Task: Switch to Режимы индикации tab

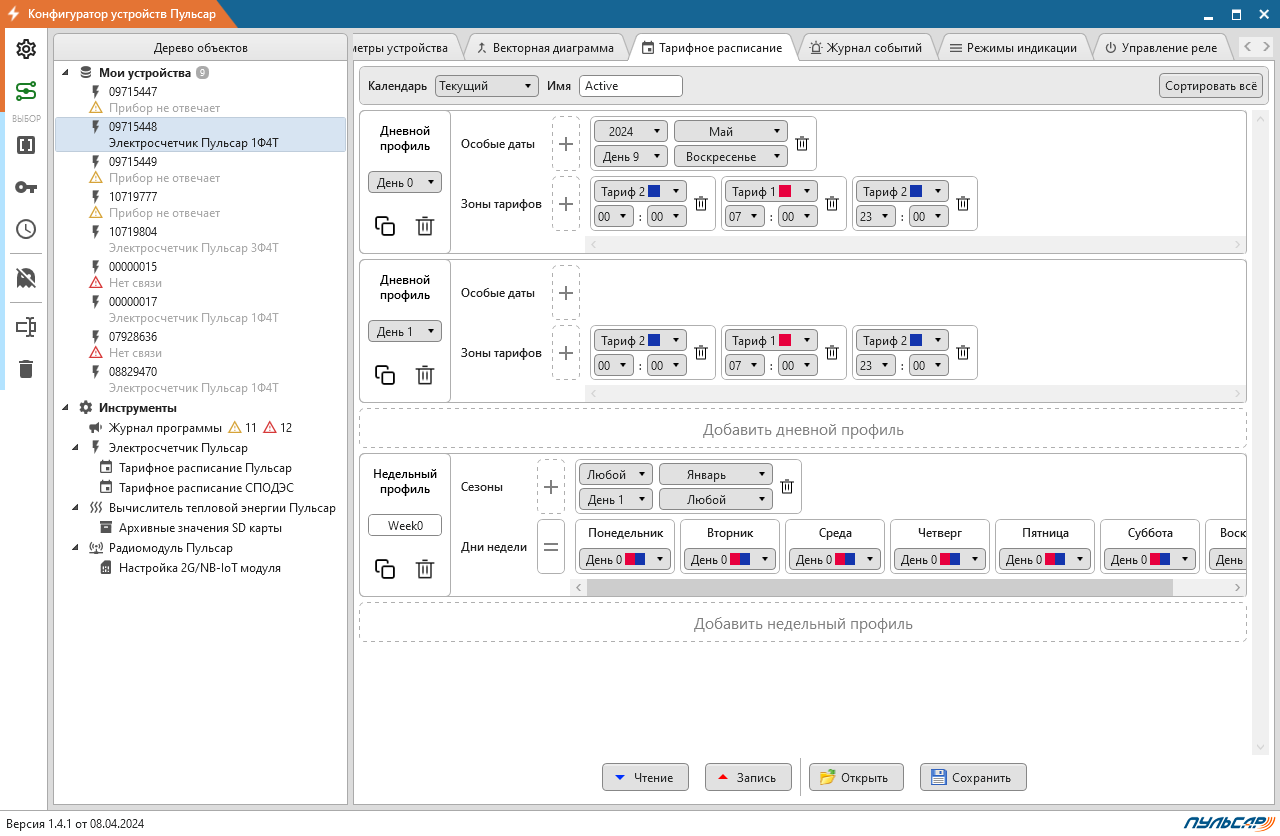Action: coord(1013,47)
